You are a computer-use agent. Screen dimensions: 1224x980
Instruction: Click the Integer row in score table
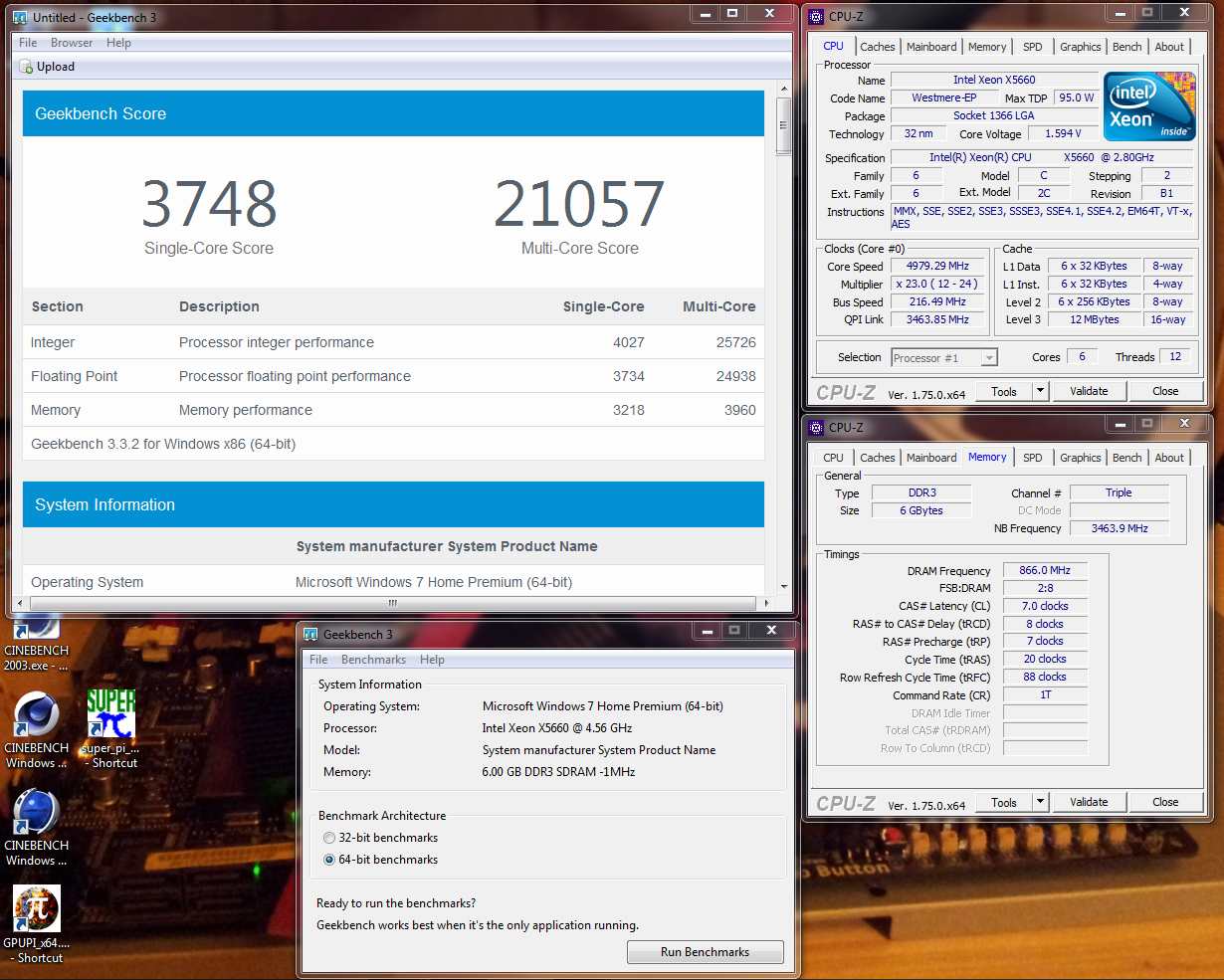[x=394, y=342]
